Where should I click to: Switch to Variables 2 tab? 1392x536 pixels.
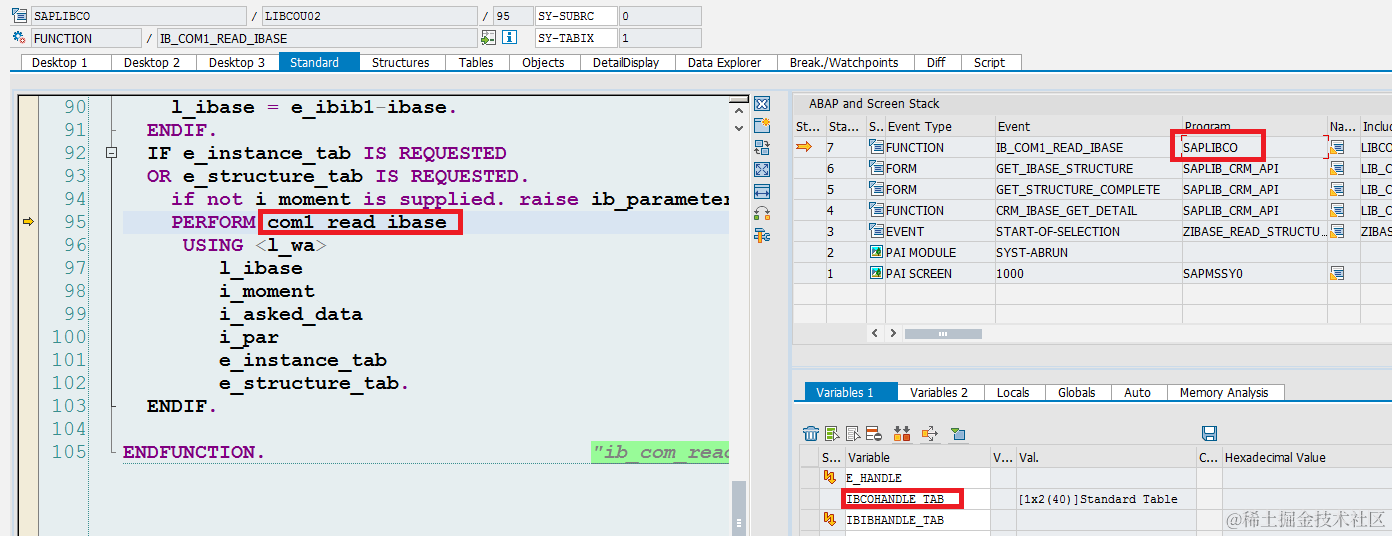(939, 392)
